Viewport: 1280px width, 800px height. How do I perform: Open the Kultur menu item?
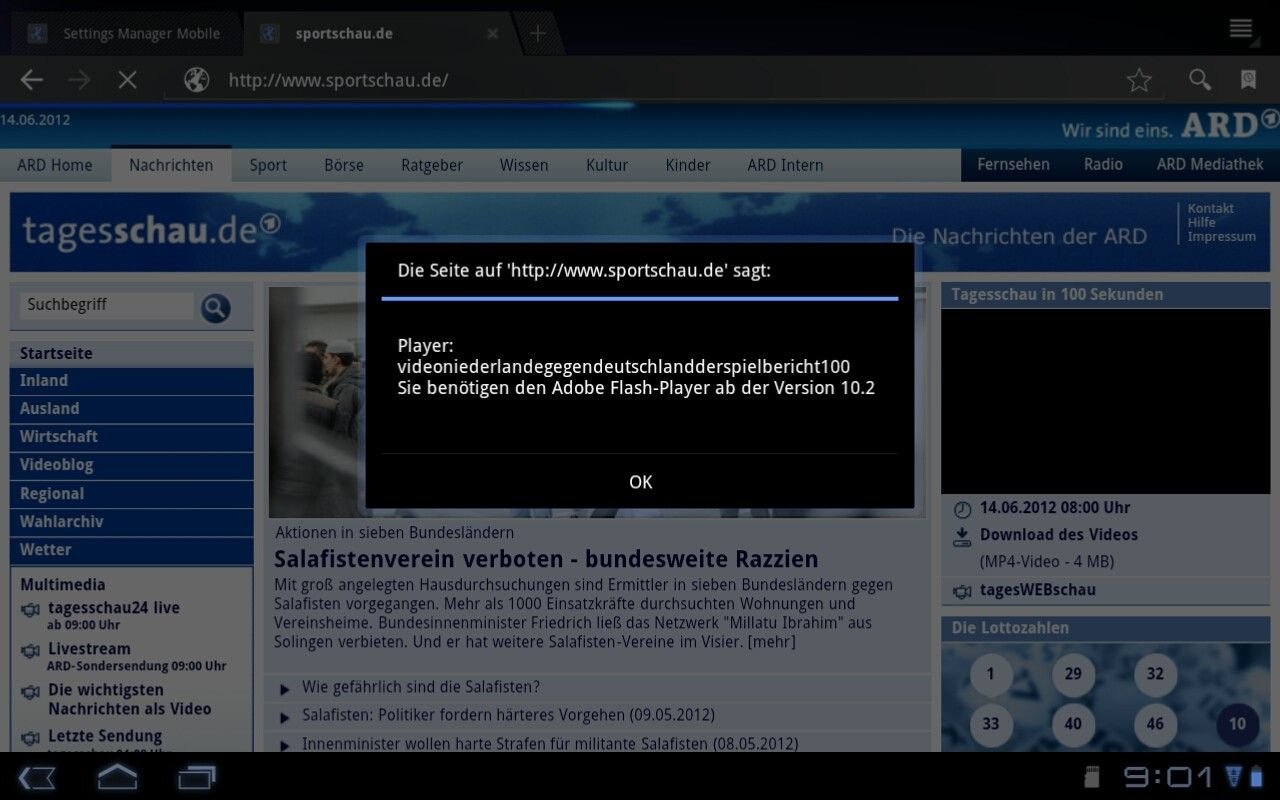(x=607, y=165)
